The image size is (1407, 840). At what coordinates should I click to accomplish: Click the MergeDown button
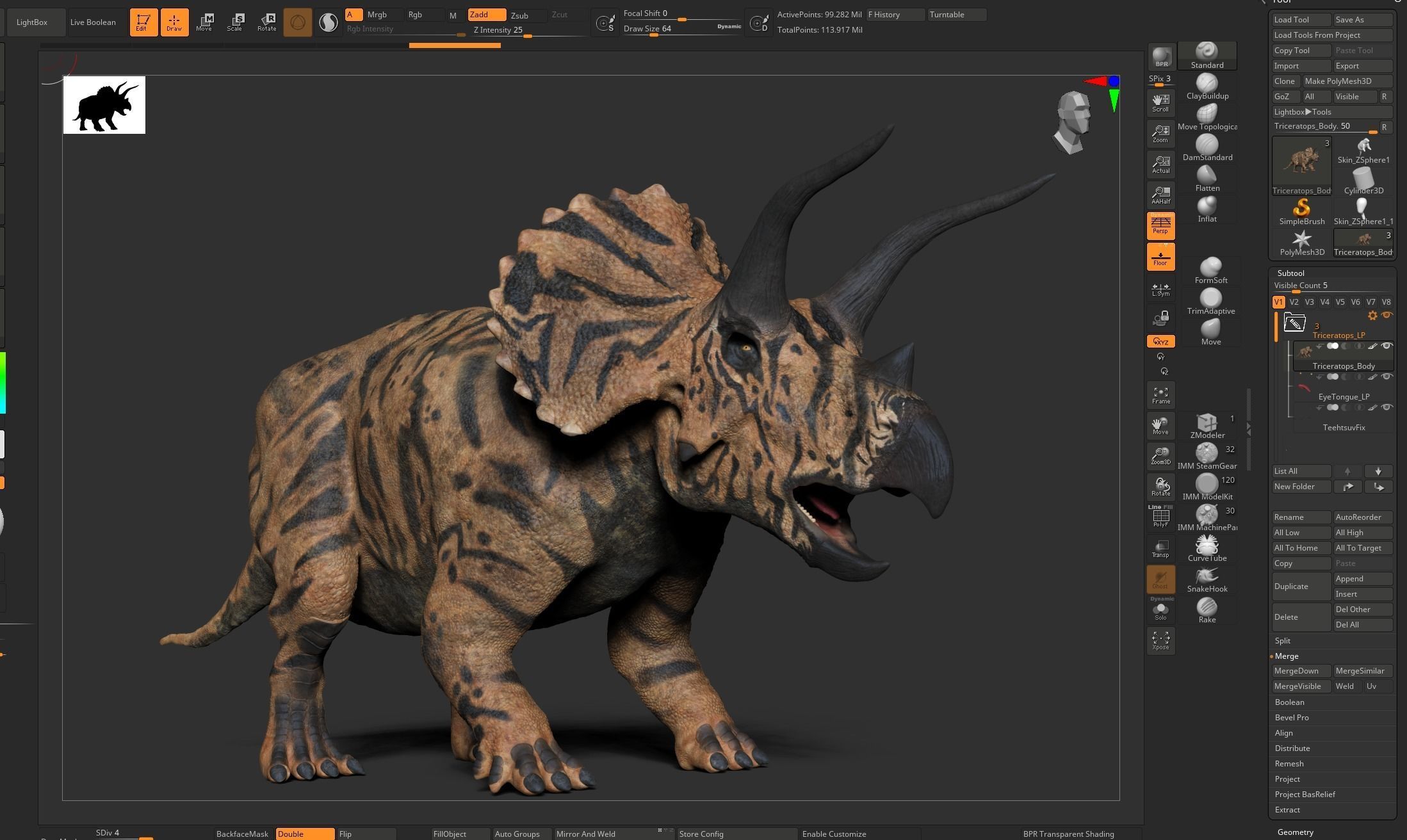coord(1301,671)
